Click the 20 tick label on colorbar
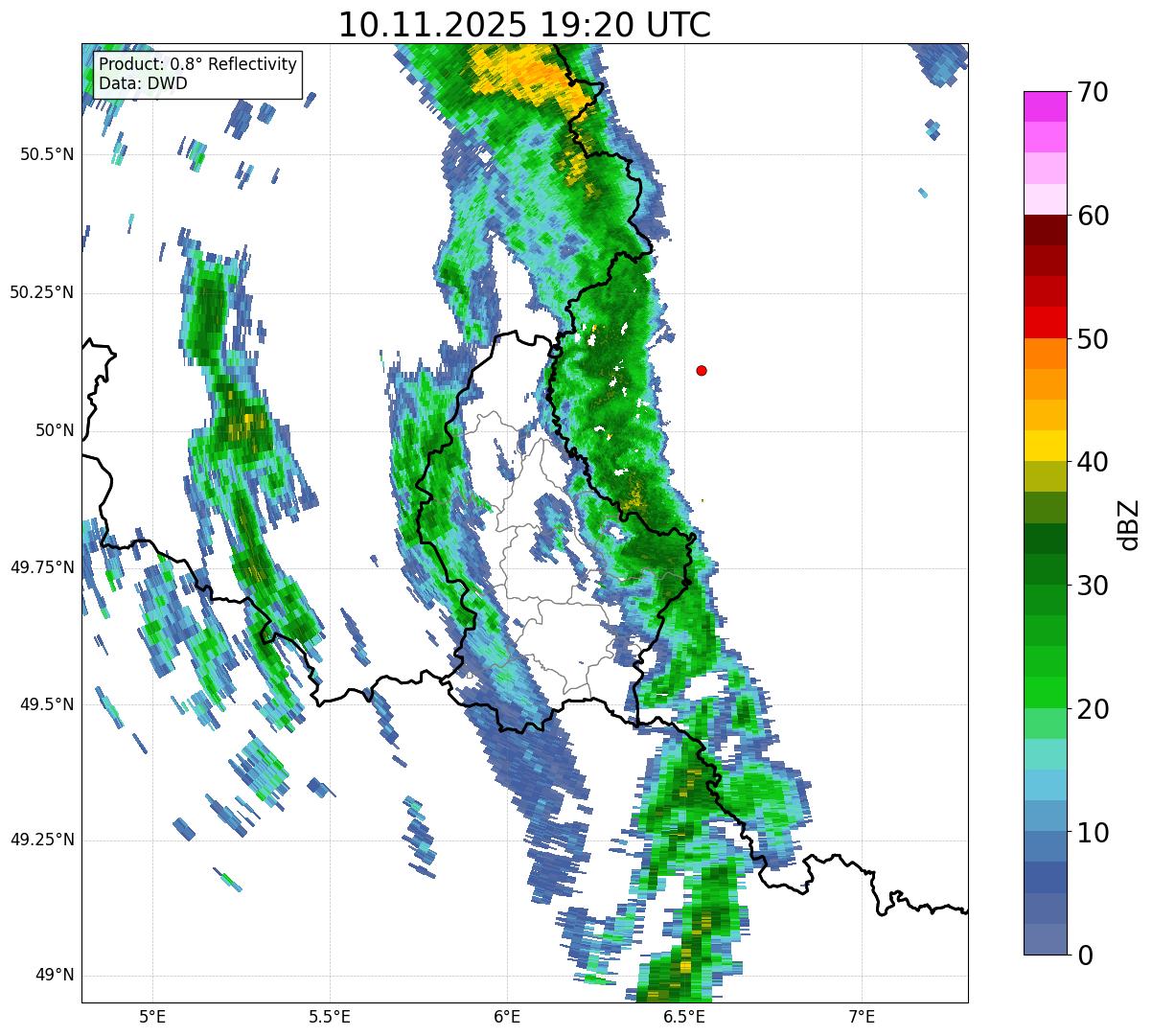Image resolution: width=1152 pixels, height=1036 pixels. 1094,709
